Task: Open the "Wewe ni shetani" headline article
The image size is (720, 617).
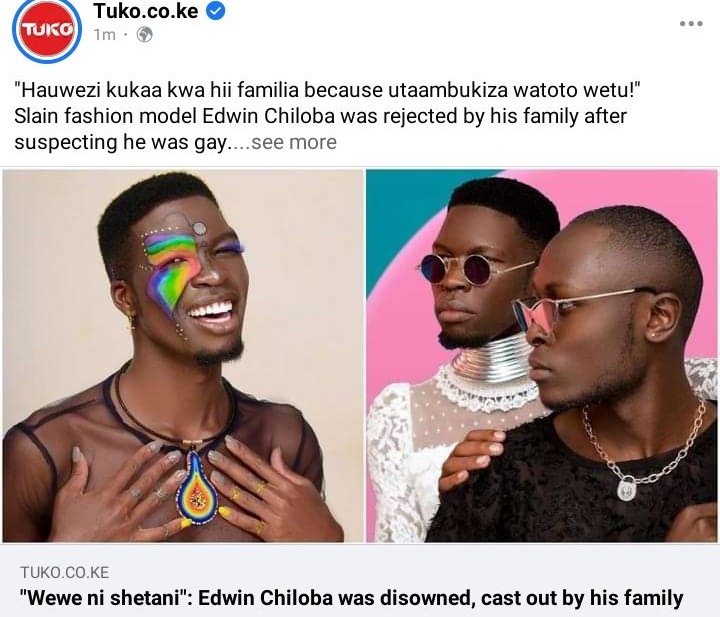Action: click(351, 598)
